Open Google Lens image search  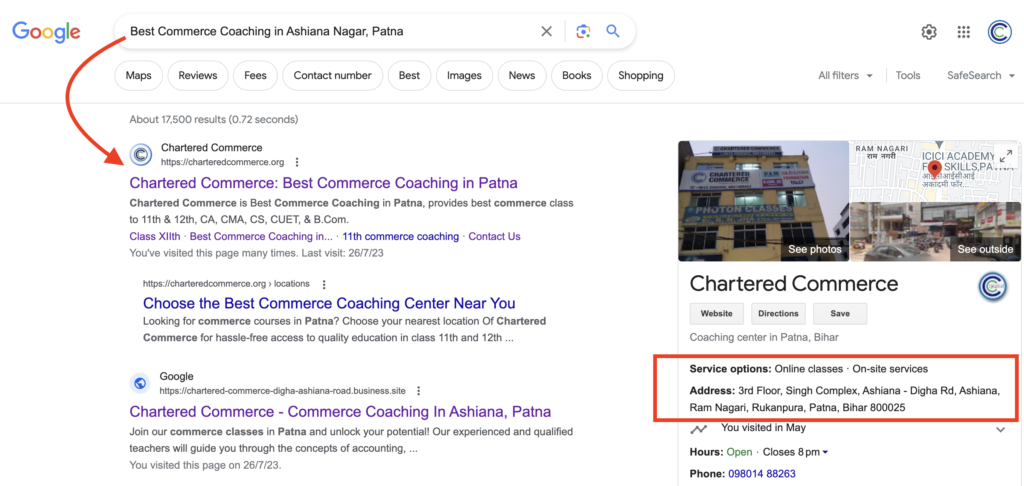583,31
